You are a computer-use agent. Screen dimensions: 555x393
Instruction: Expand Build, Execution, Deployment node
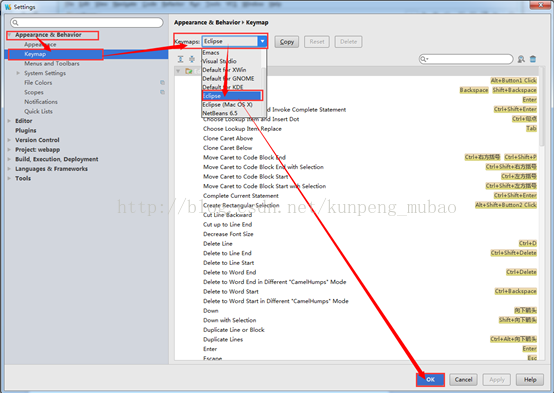coord(9,159)
